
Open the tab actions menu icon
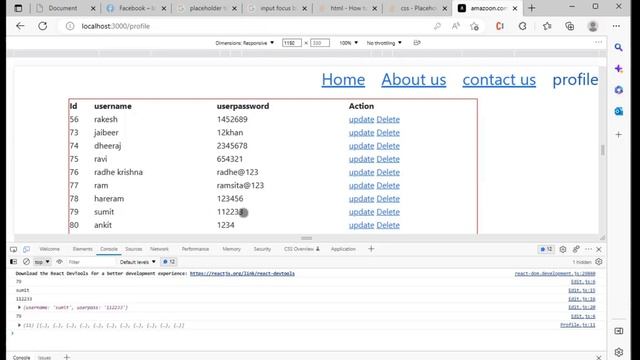point(18,8)
